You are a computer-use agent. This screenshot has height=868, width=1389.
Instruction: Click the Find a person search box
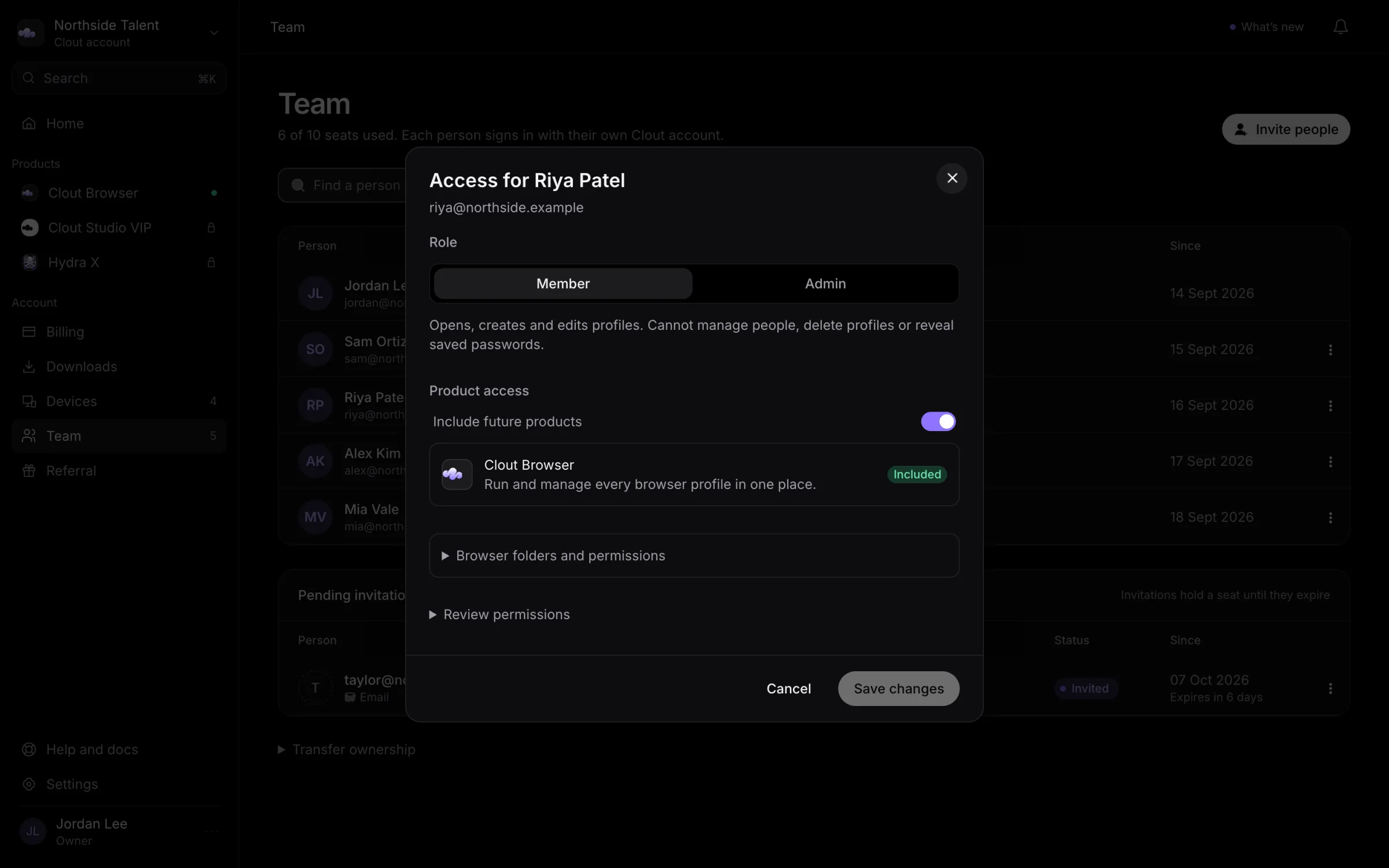(x=343, y=185)
